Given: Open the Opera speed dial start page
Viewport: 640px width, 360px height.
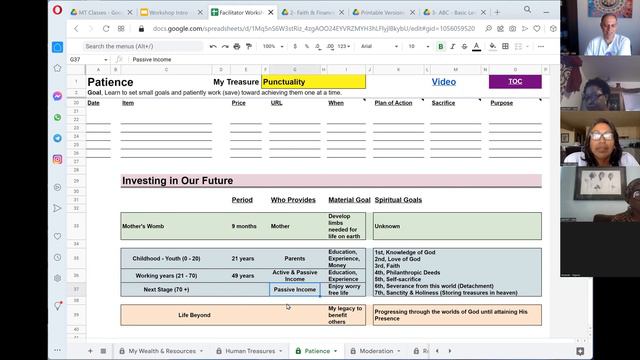Looking at the screenshot, I should [121, 29].
